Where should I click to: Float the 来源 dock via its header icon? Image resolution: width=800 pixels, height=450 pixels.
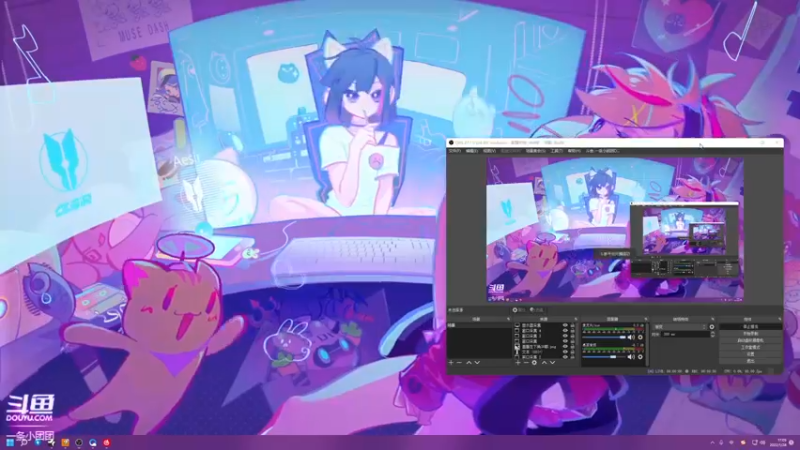[576, 319]
